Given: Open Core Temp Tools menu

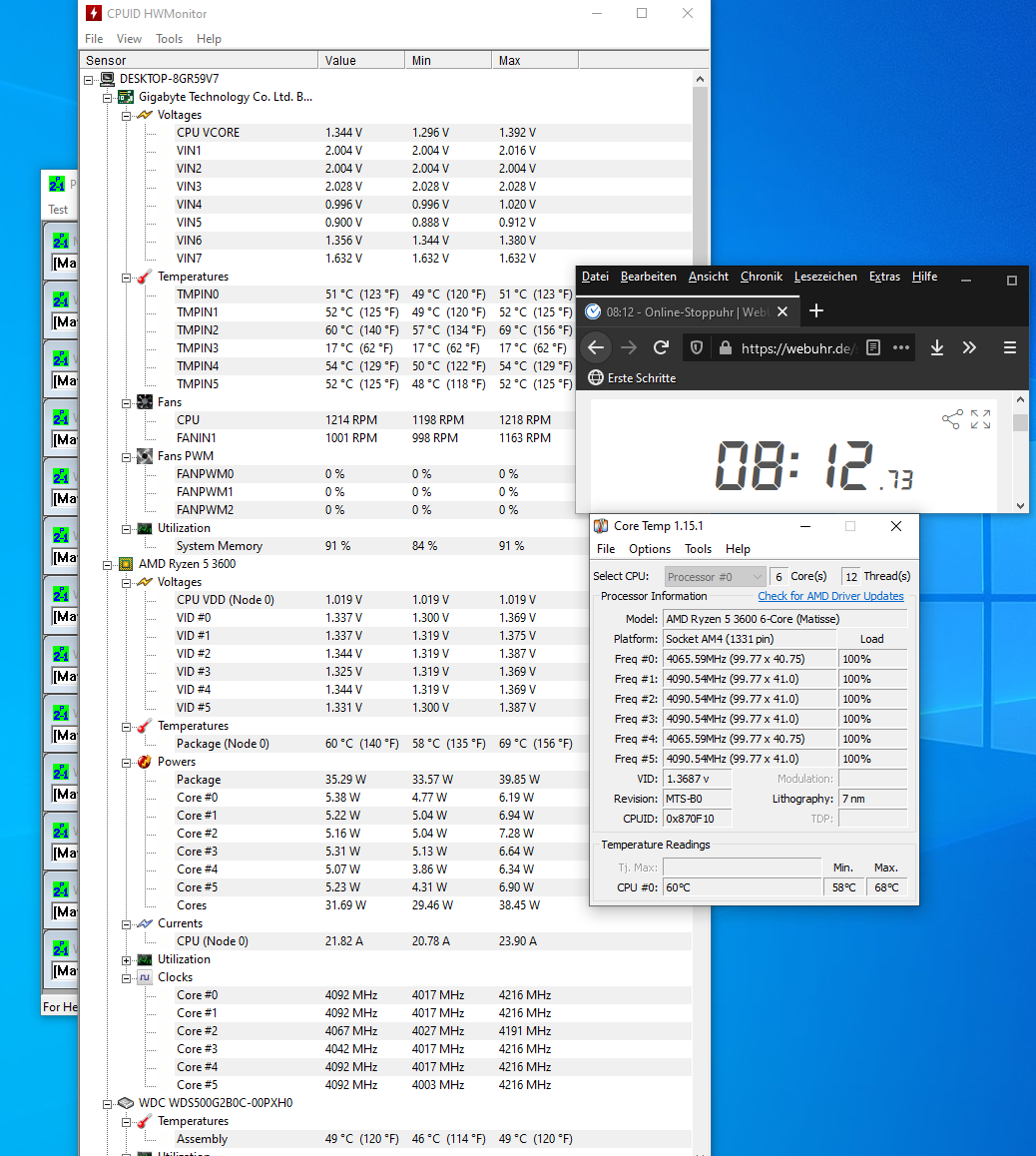Looking at the screenshot, I should [x=698, y=549].
